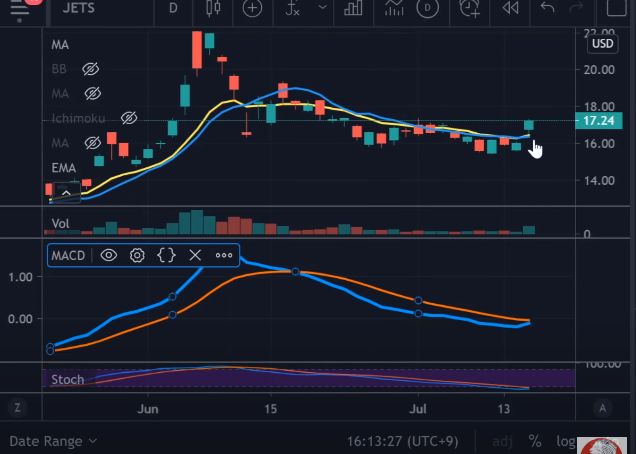Viewport: 636px width, 454px height.
Task: Click the Jul label on time axis
Action: (x=418, y=409)
